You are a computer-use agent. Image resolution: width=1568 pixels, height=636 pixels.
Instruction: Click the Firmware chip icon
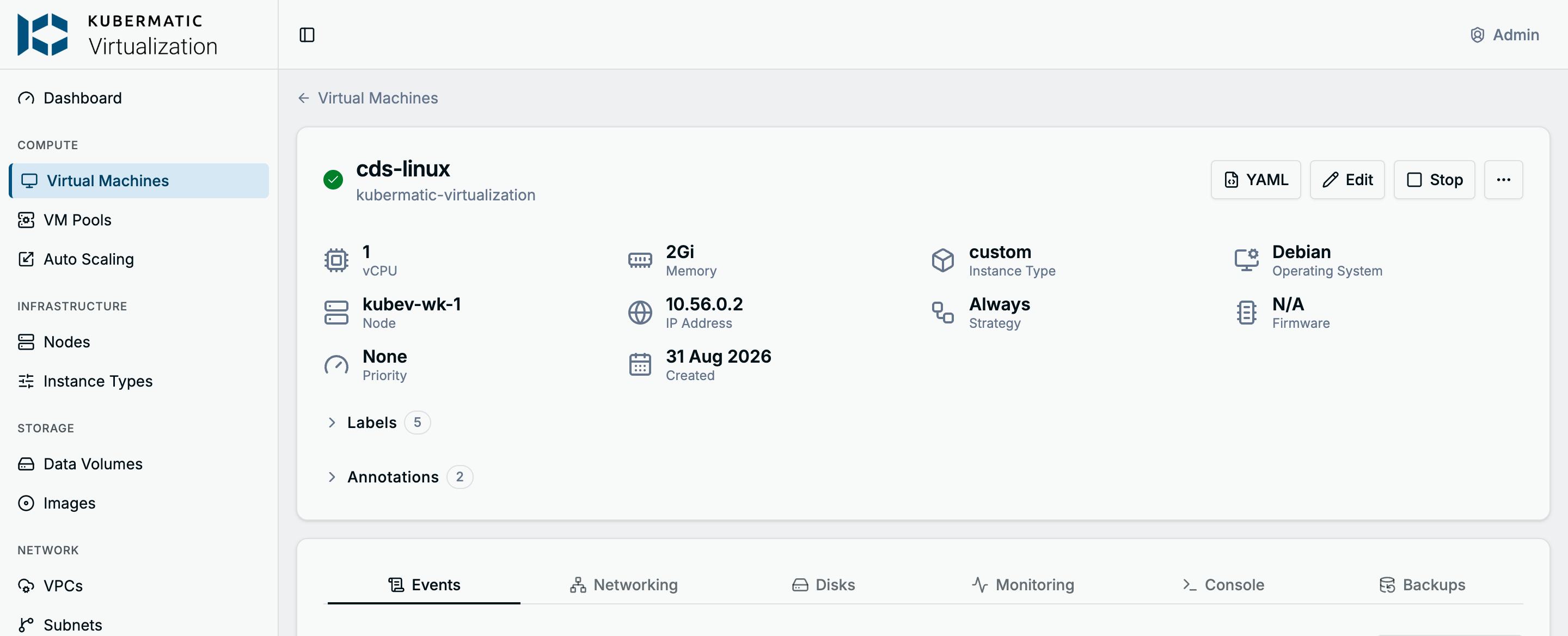1246,313
